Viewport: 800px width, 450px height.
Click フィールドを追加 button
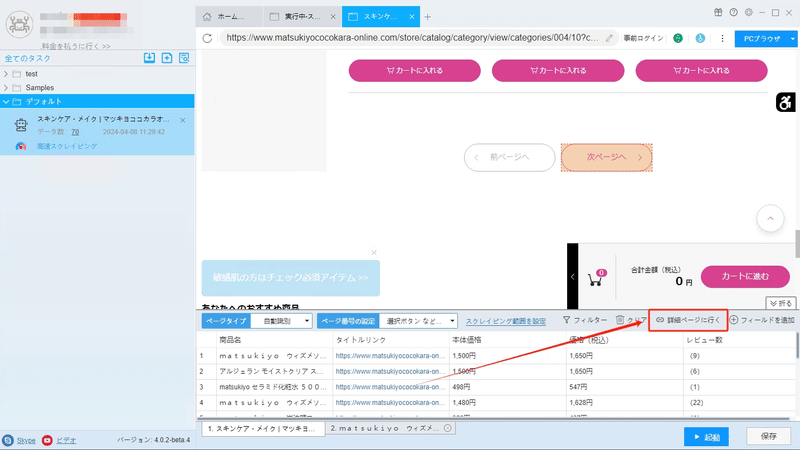pyautogui.click(x=762, y=320)
